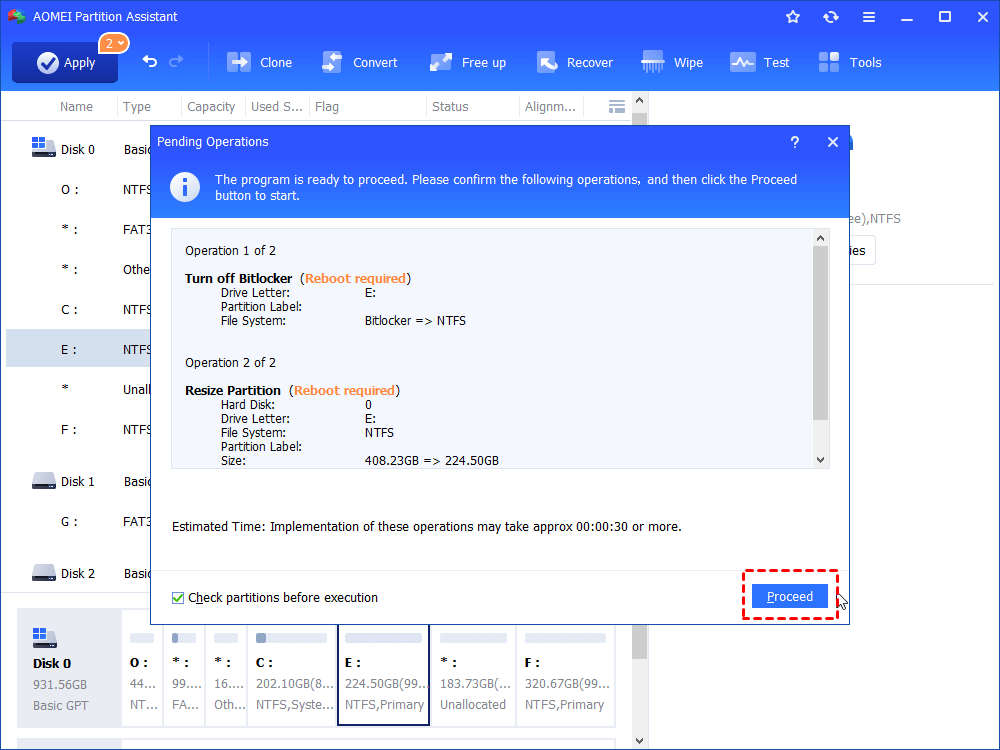Click the AOMEI Partition Assistant app logo
1000x750 pixels.
(17, 17)
